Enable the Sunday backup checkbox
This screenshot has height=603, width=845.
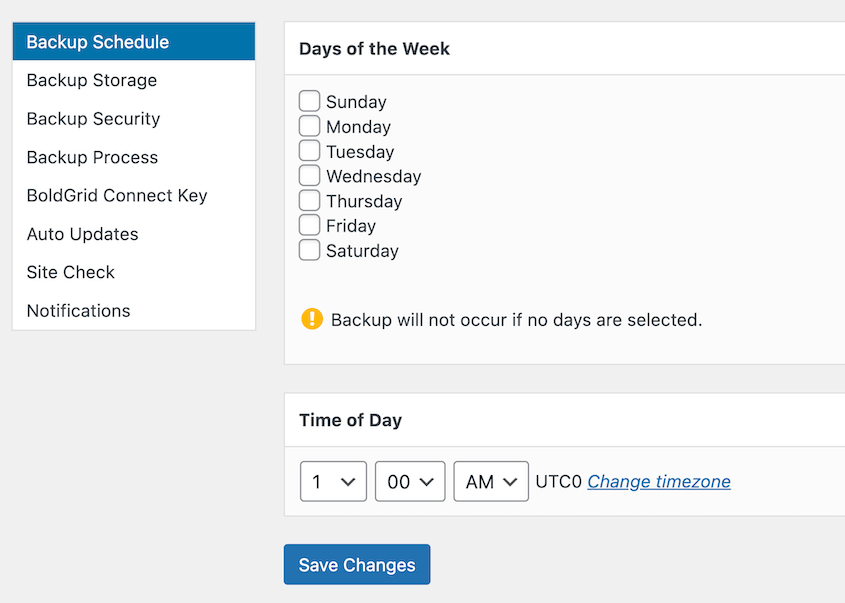click(309, 101)
